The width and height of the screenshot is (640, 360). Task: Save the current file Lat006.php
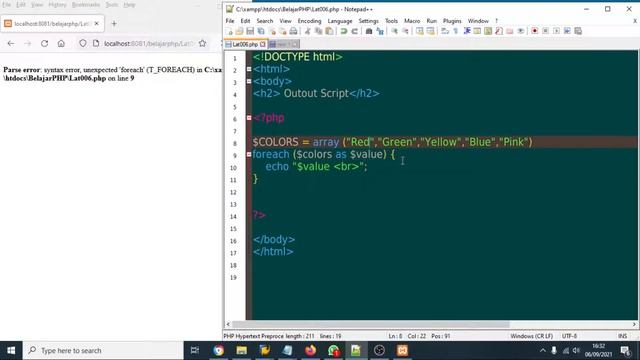click(250, 31)
